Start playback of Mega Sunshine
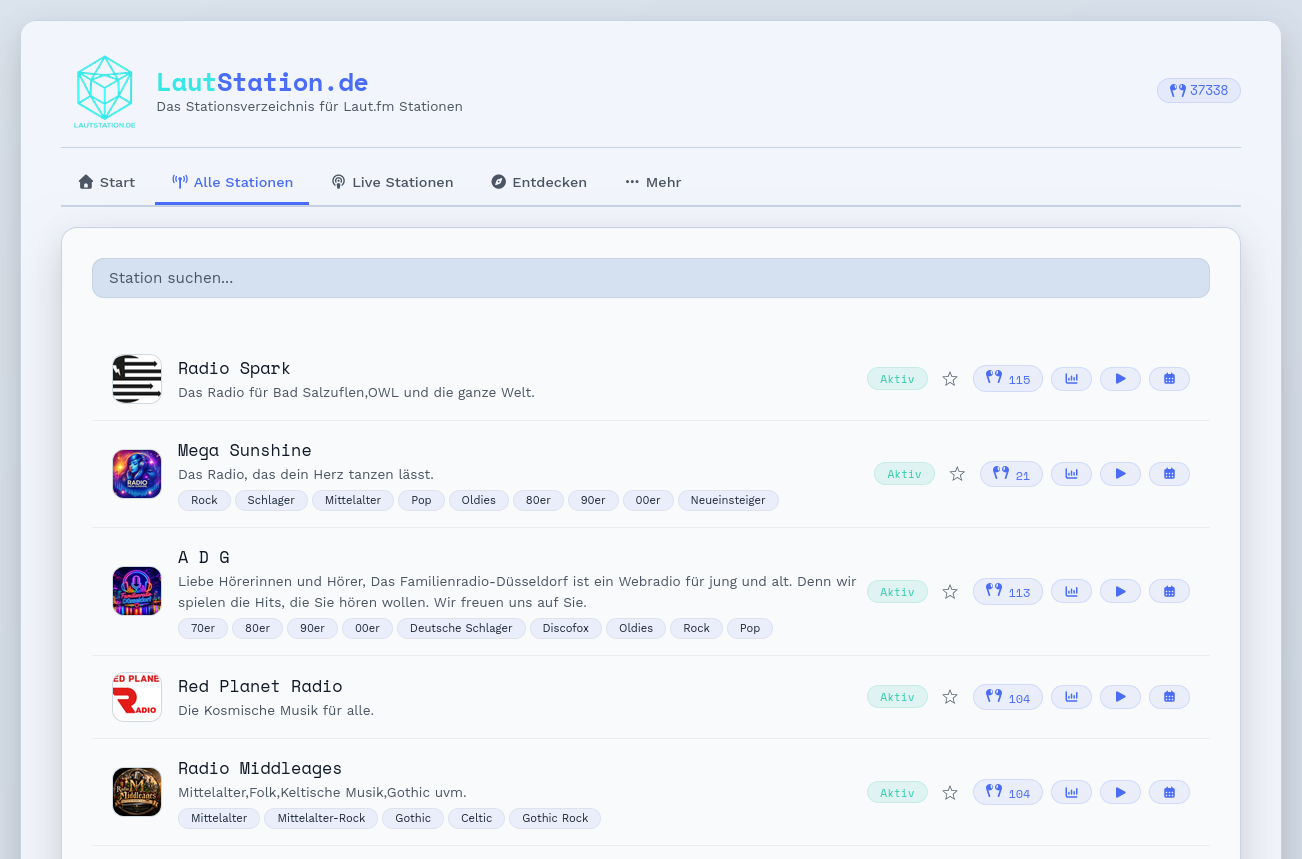The image size is (1302, 859). coord(1120,474)
